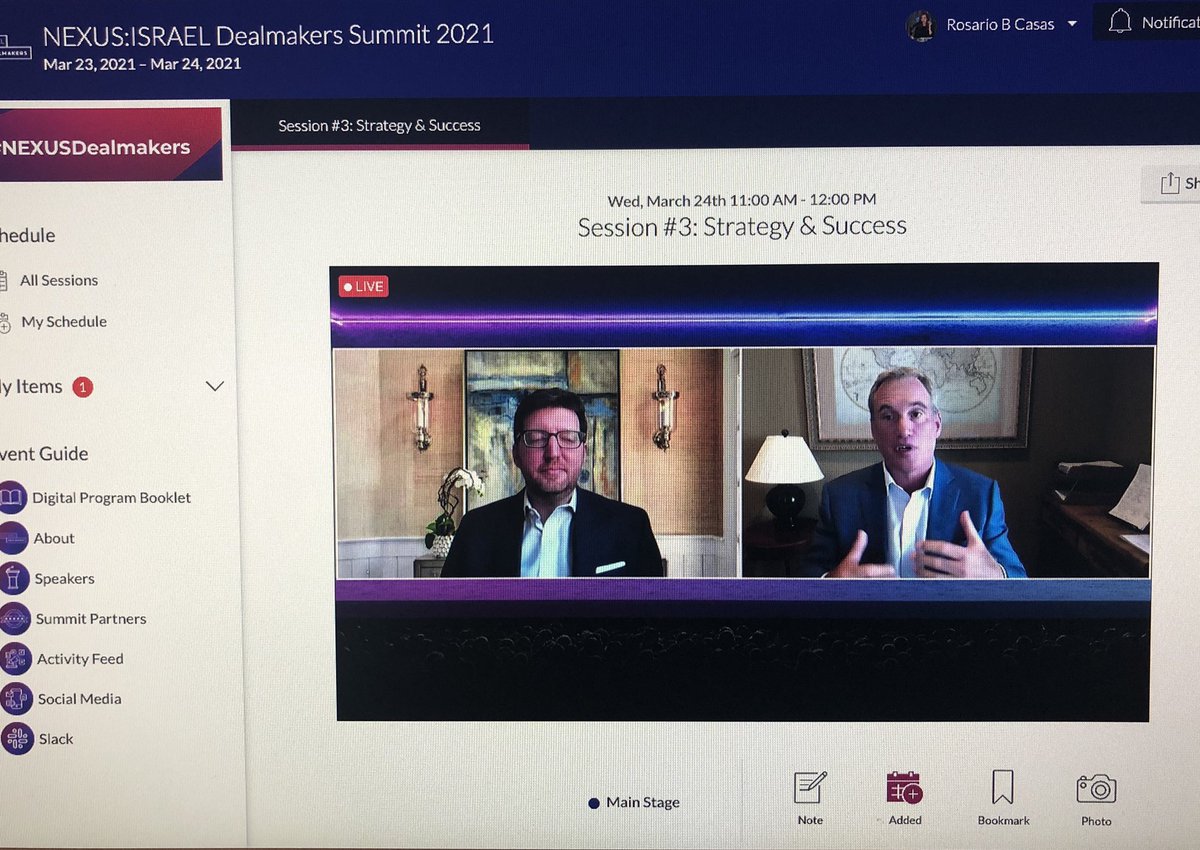Open the Rosario B Casas dropdown arrow
Image resolution: width=1200 pixels, height=850 pixels.
pyautogui.click(x=1072, y=24)
